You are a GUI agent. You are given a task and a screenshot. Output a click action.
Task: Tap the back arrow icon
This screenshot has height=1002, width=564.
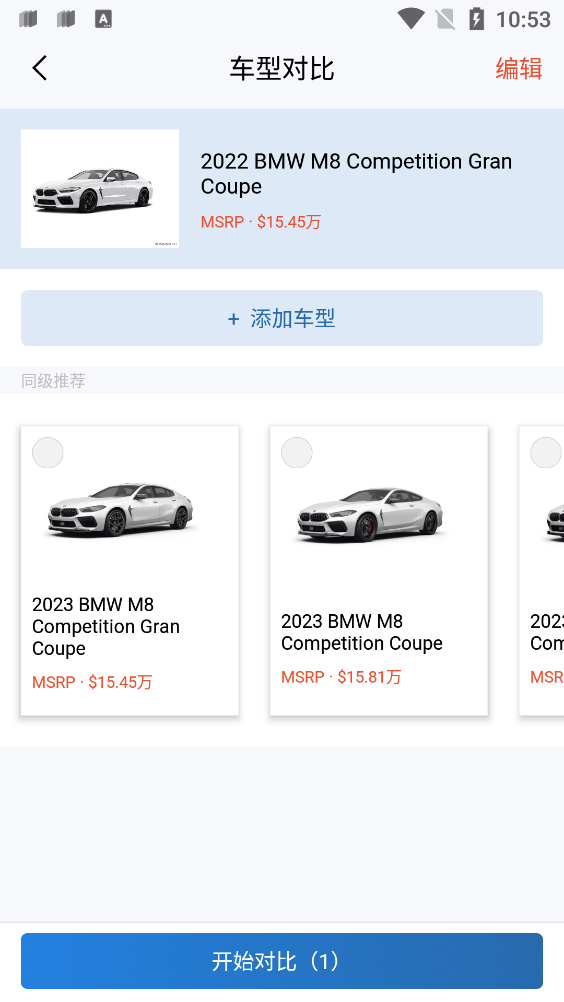(x=40, y=68)
